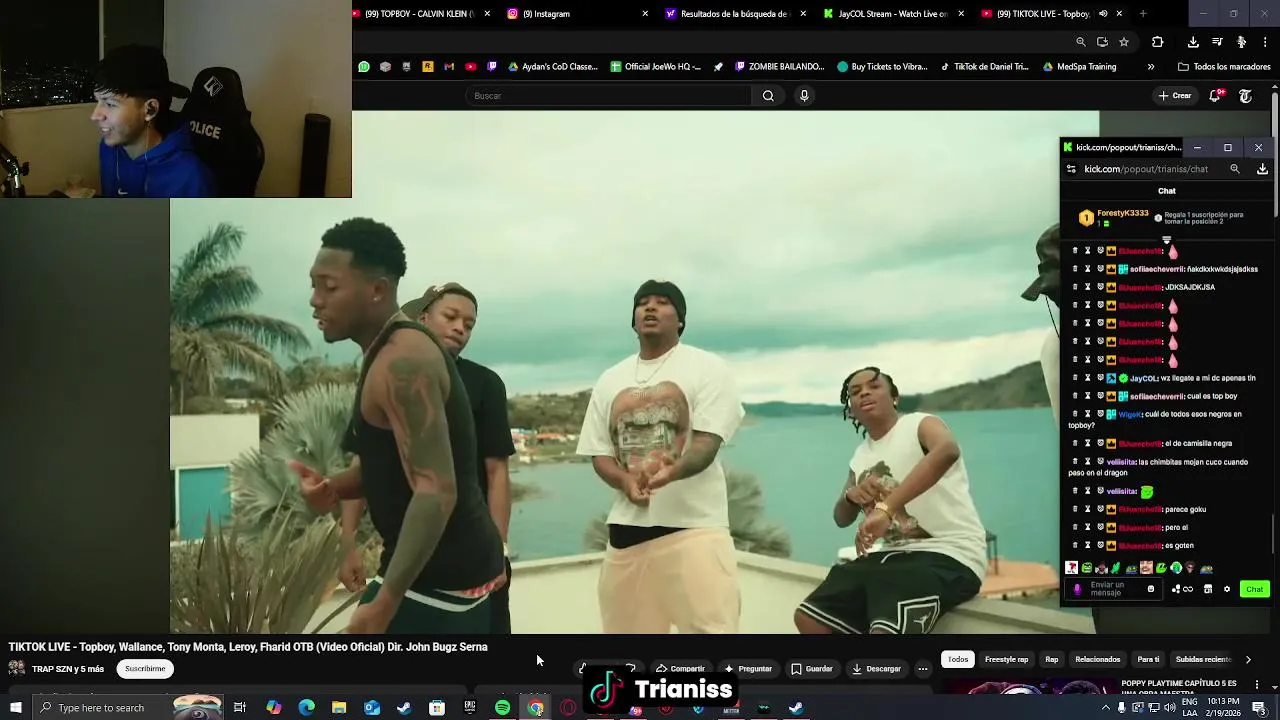Click the Crear button on YouTube
The image size is (1280, 720).
click(x=1175, y=96)
